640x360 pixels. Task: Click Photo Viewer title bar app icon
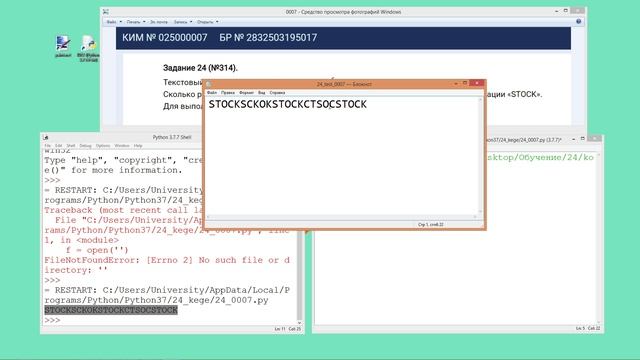[106, 12]
